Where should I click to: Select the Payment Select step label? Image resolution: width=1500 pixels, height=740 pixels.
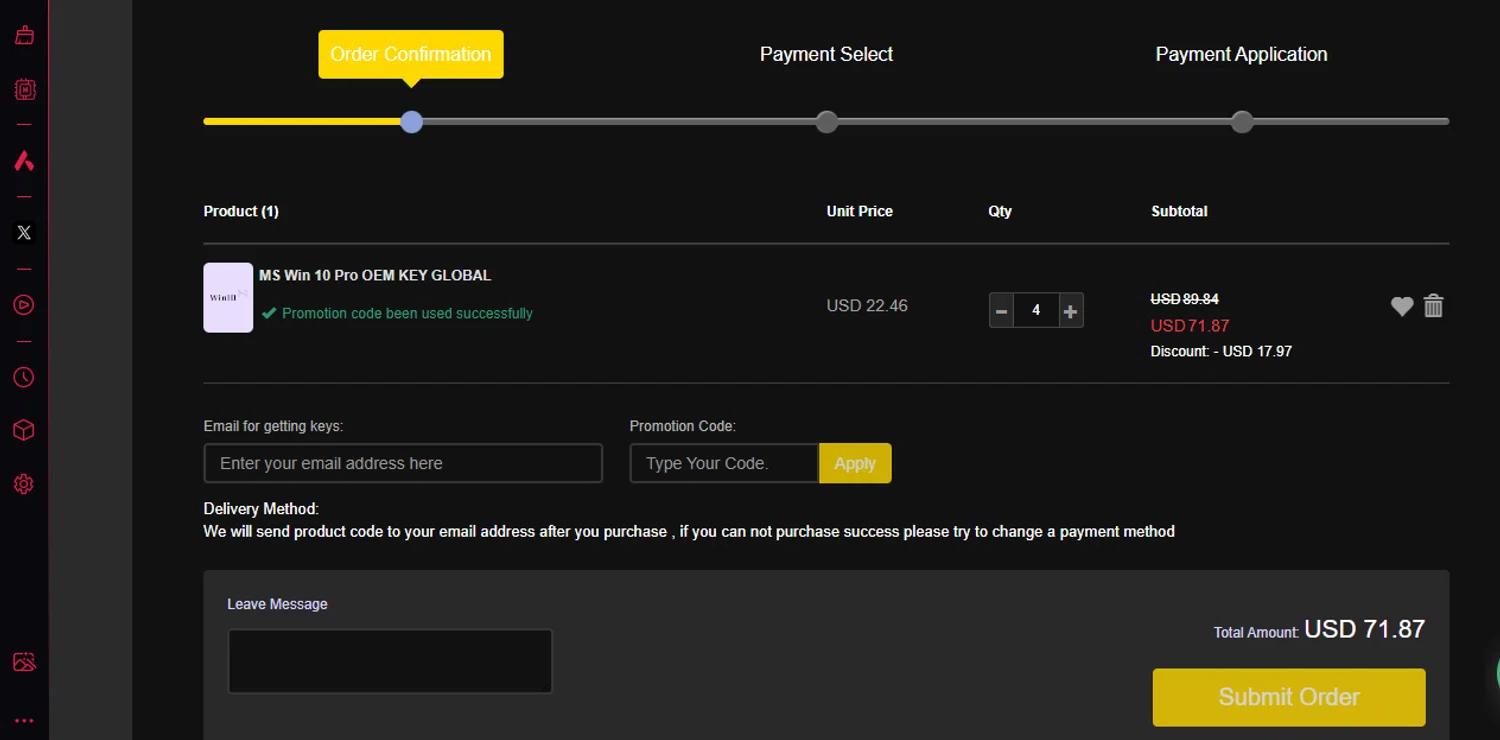(826, 55)
